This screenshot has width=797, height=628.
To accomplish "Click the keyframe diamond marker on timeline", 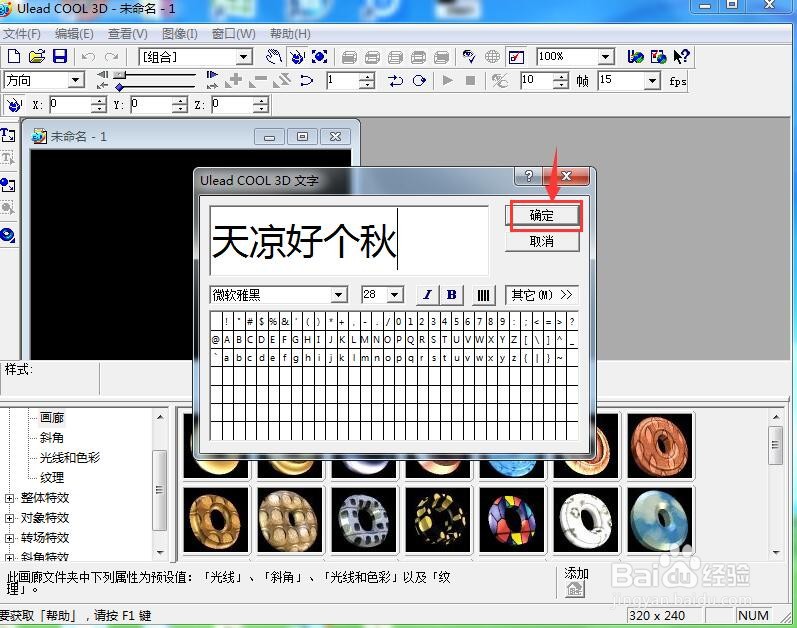I will (119, 87).
